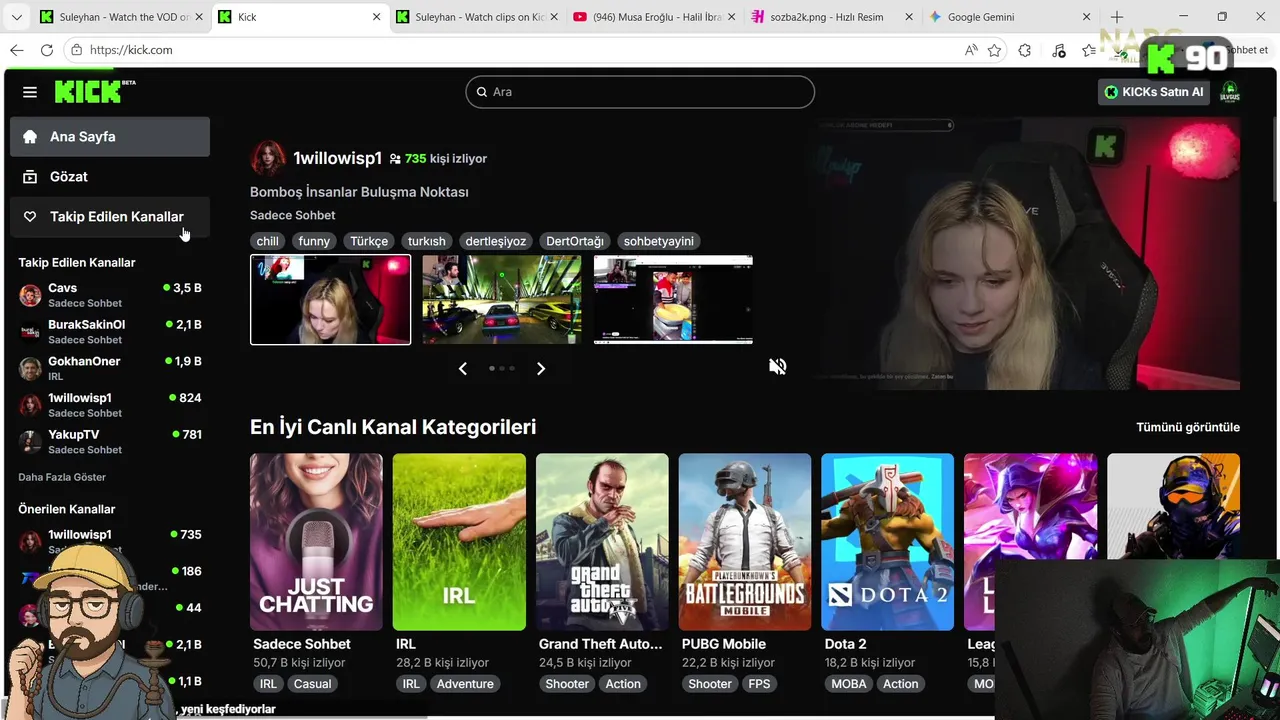Toggle the read aloud icon in address bar
Viewport: 1280px width, 720px height.
971,50
